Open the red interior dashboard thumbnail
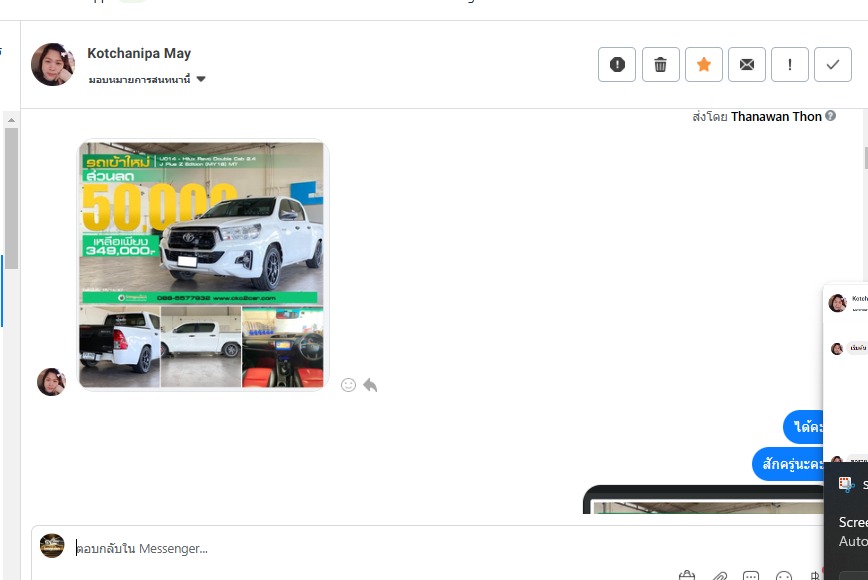 tap(283, 347)
